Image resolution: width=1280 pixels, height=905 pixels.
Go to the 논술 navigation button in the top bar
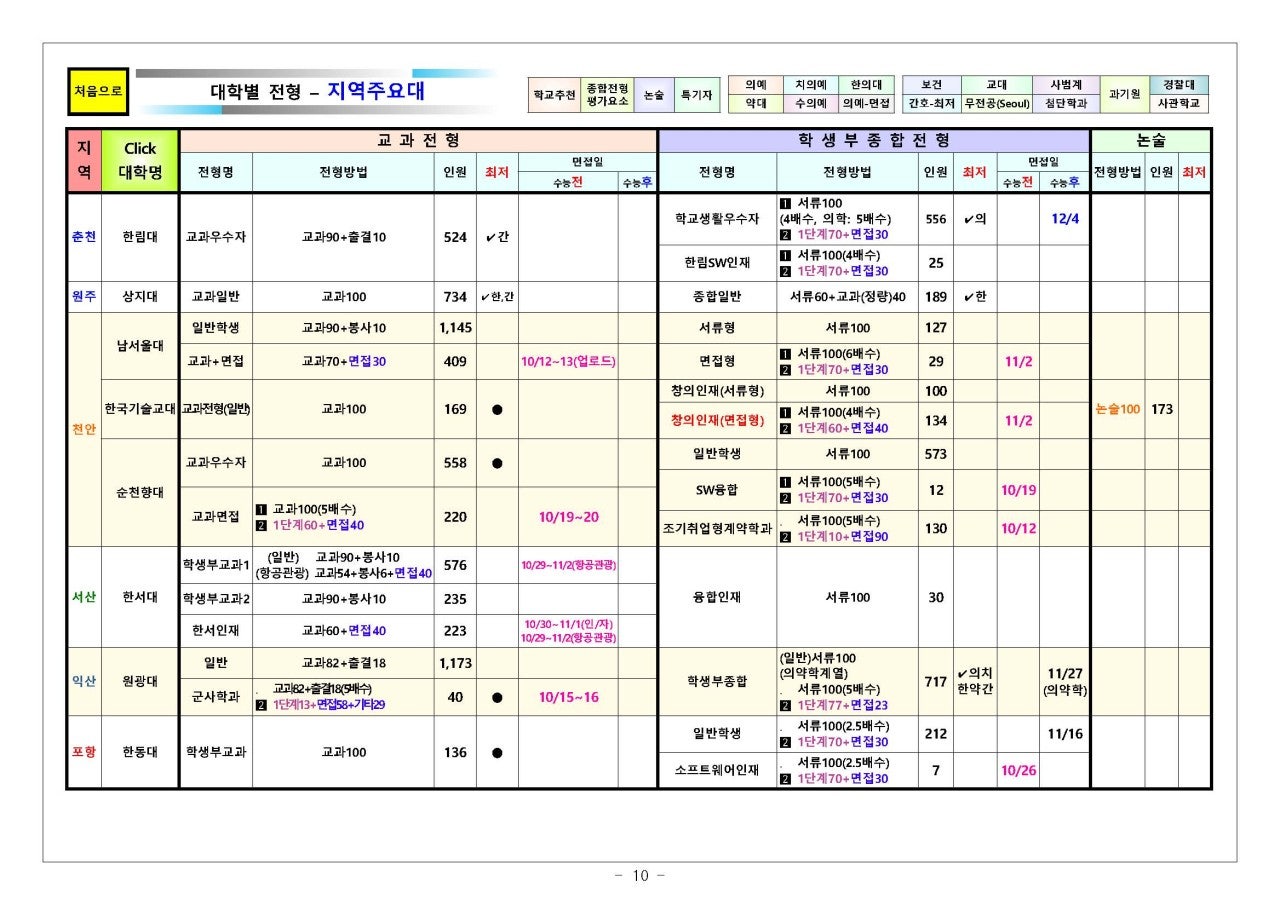[x=653, y=95]
